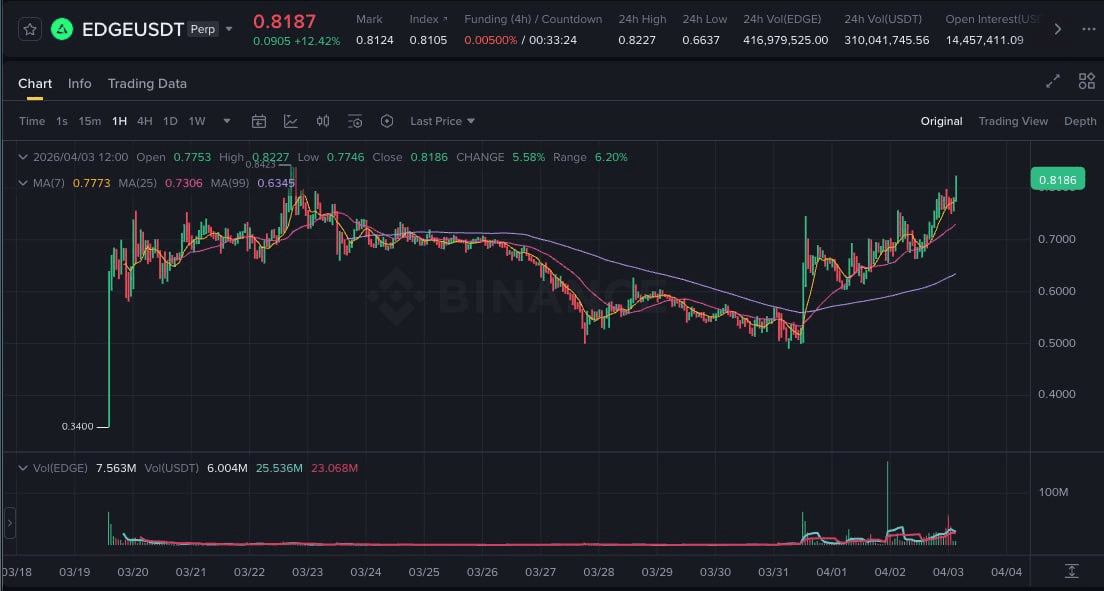1104x591 pixels.
Task: Open the grid layout icon near Depth
Action: pos(1086,81)
